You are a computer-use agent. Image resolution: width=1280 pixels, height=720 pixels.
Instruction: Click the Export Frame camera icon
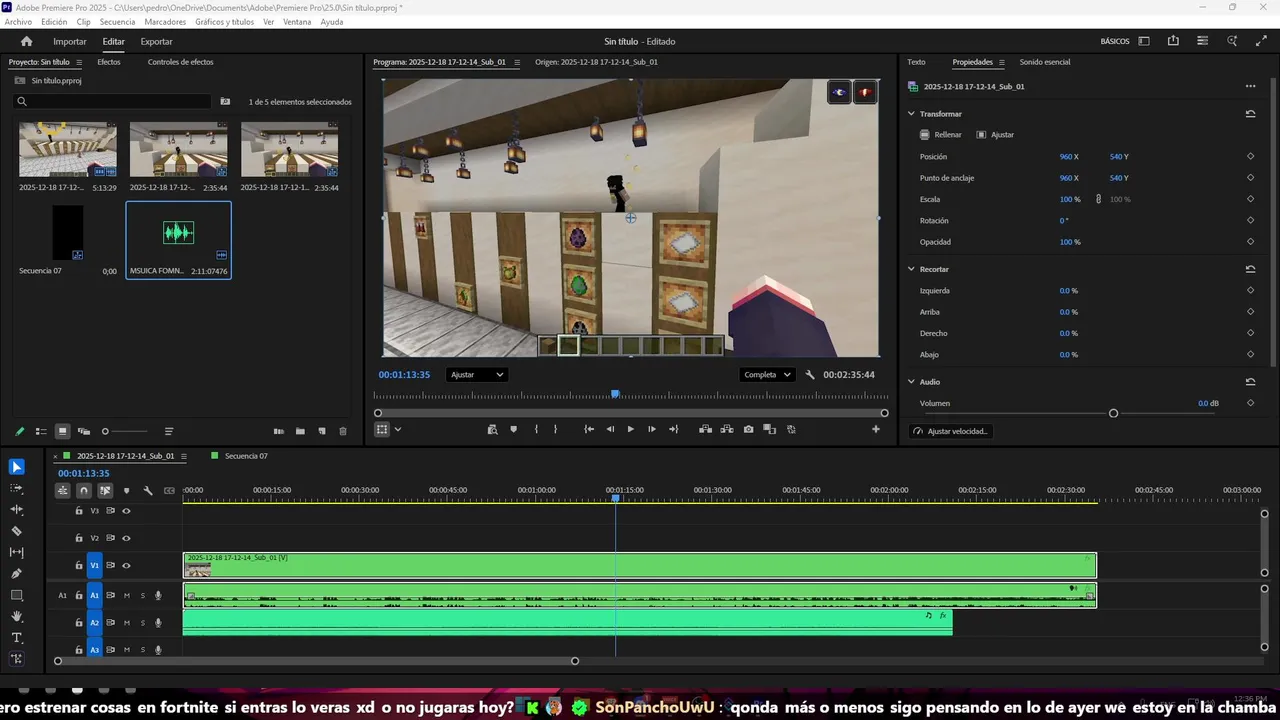pyautogui.click(x=748, y=429)
